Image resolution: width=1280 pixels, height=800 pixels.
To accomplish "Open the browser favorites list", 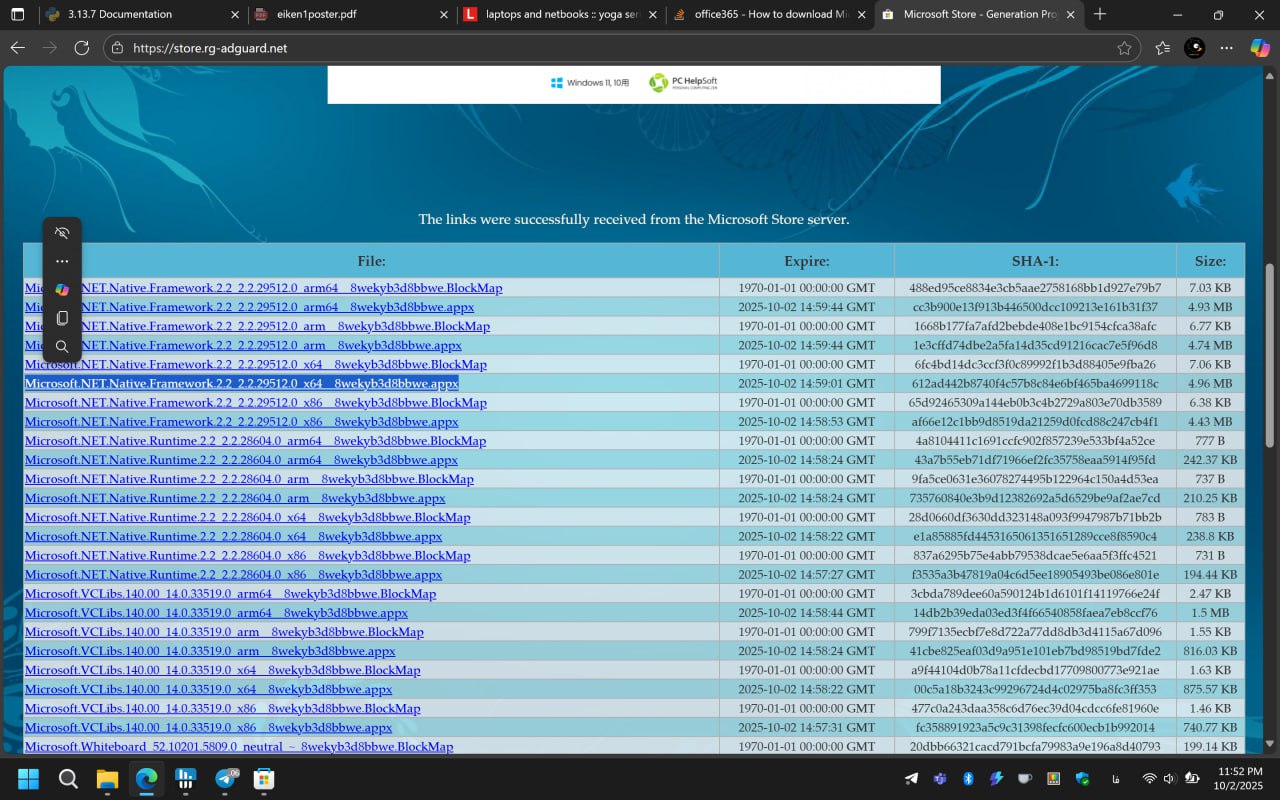I will click(x=1162, y=48).
